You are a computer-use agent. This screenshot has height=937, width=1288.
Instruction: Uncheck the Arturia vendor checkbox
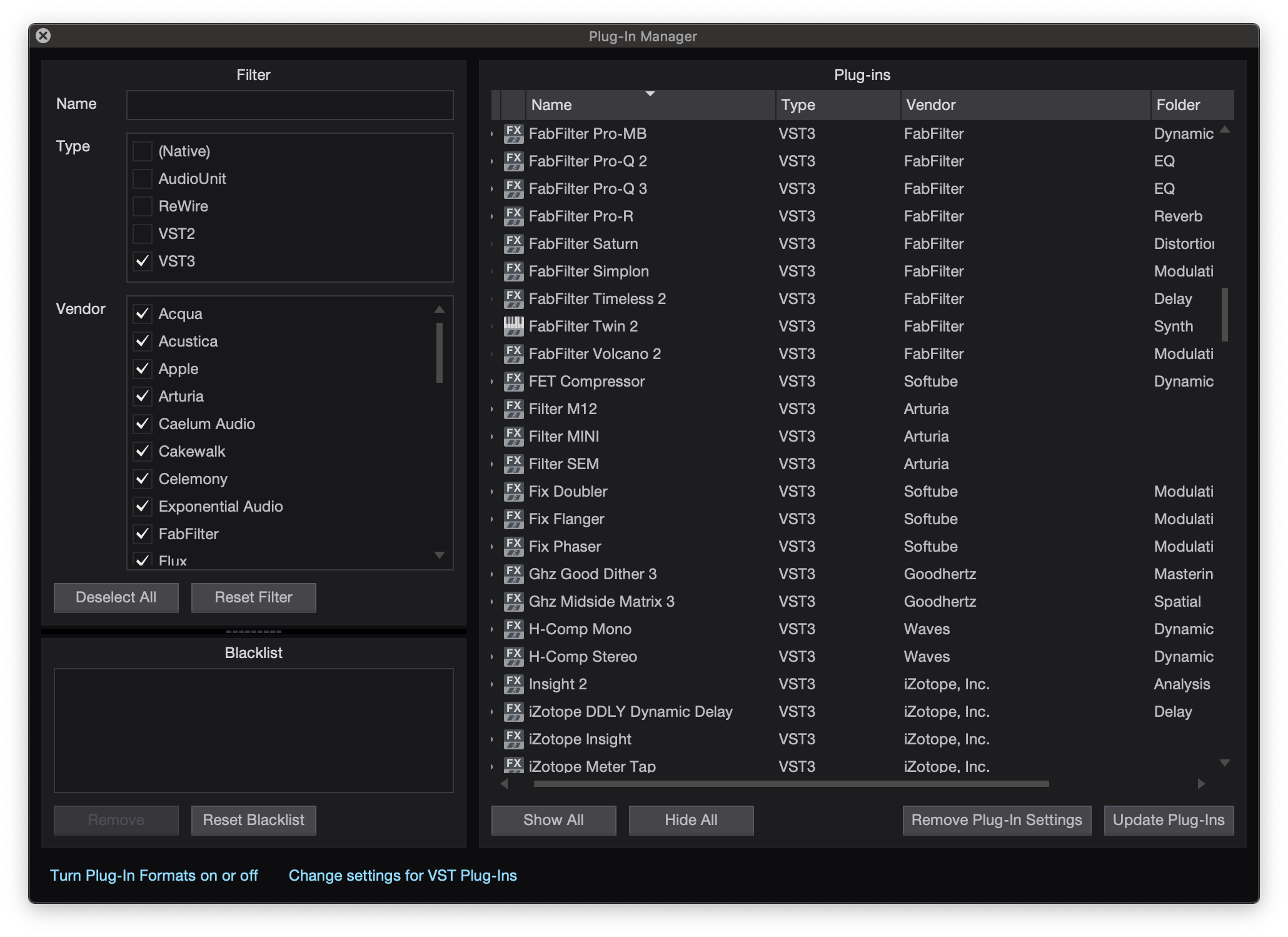tap(143, 397)
